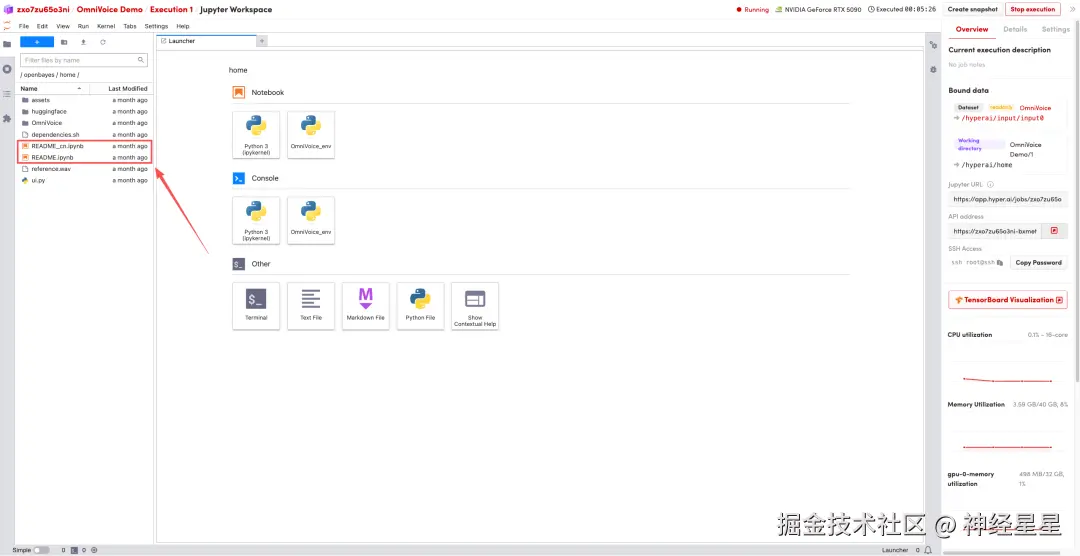Open Show Contextual Help
This screenshot has width=1080, height=556.
(x=475, y=306)
